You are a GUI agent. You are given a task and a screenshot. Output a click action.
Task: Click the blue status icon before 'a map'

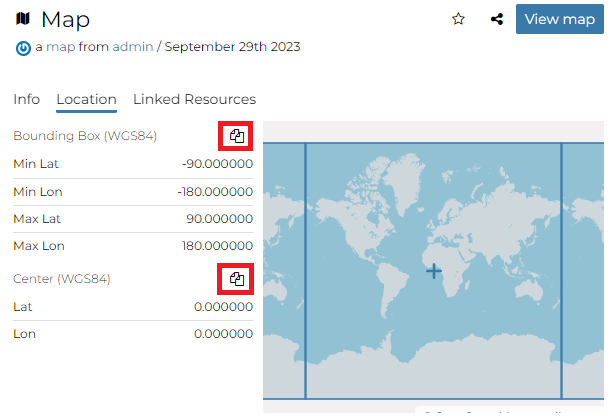(x=23, y=47)
